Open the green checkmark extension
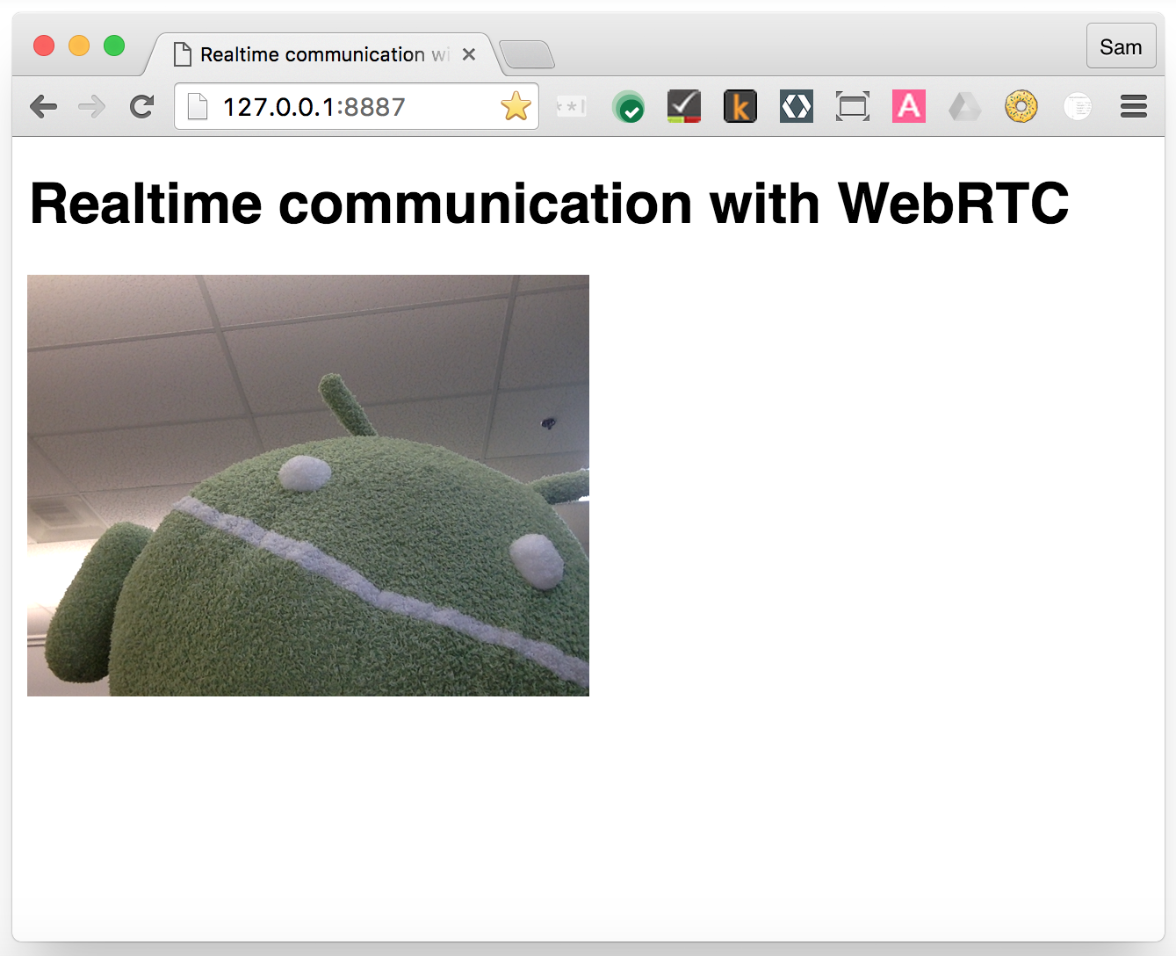The image size is (1176, 956). coord(628,107)
